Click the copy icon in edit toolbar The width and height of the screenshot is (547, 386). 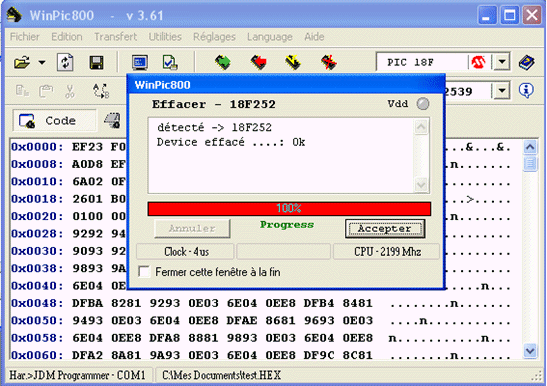[22, 91]
